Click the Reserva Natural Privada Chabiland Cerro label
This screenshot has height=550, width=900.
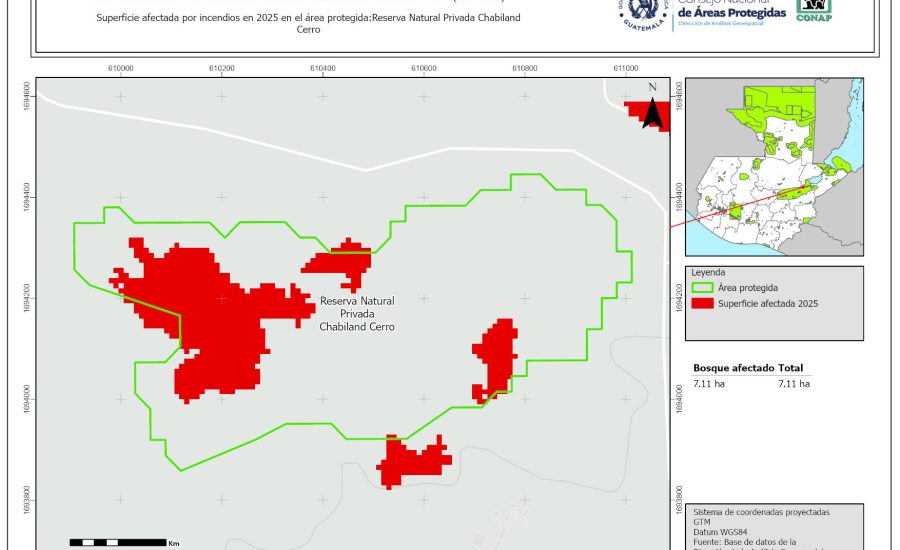[x=357, y=313]
